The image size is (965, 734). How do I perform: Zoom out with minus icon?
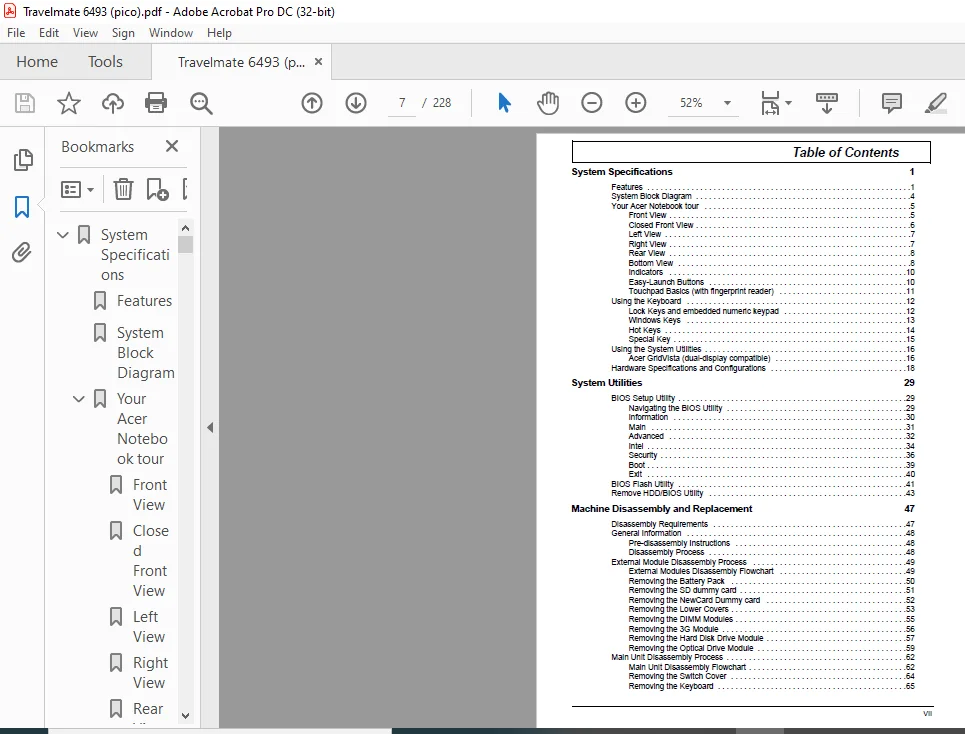[x=591, y=103]
